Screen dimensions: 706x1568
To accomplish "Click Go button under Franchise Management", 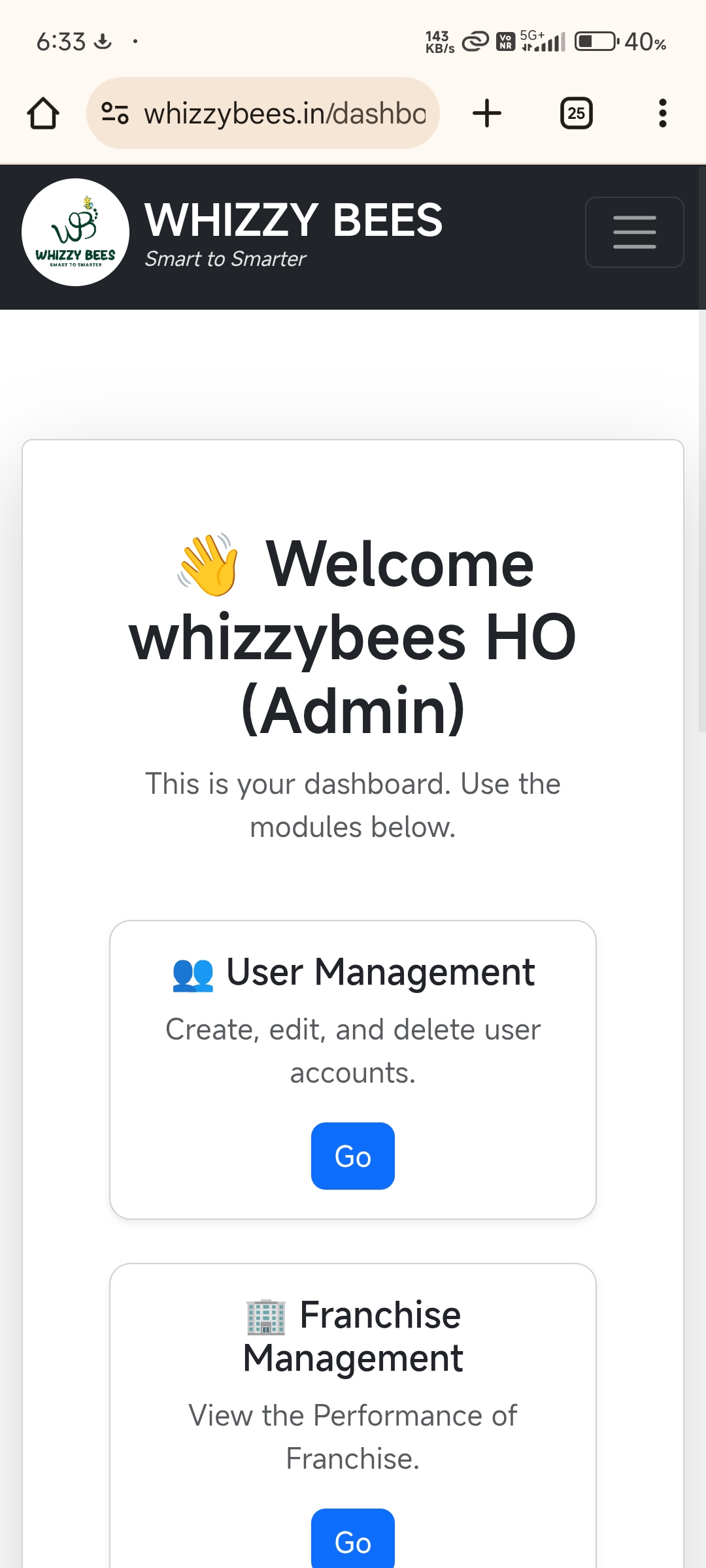I will click(353, 1538).
